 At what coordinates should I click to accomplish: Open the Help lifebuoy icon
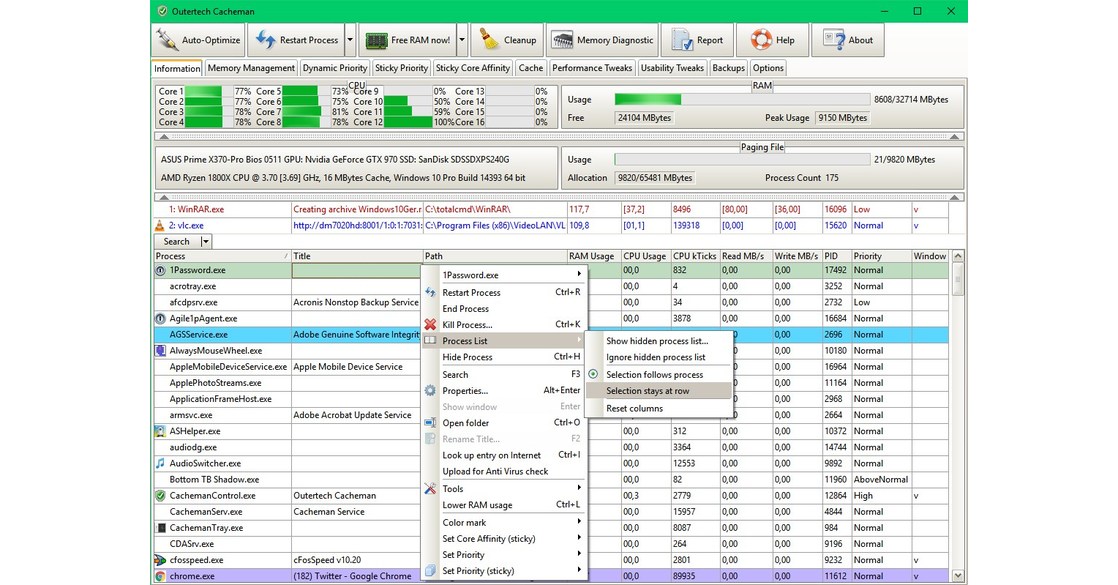[x=761, y=41]
